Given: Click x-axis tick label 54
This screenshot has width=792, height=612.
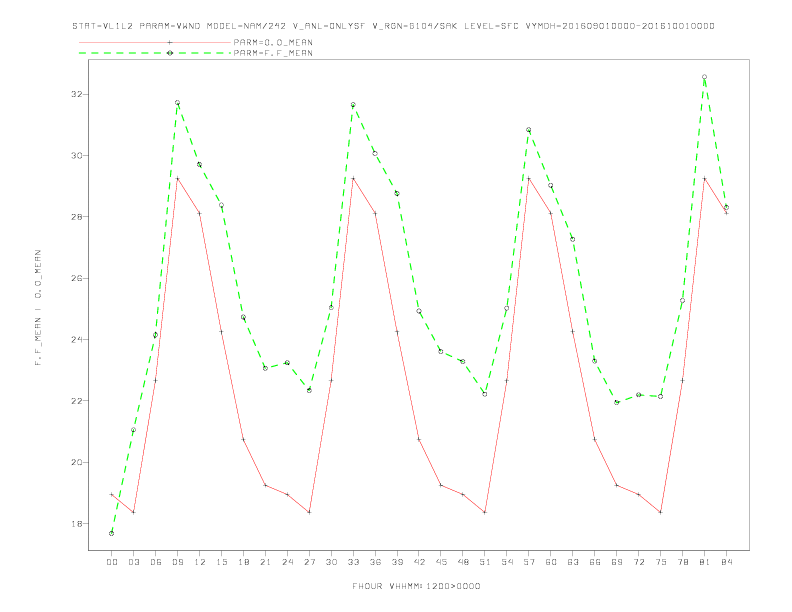Looking at the screenshot, I should [x=507, y=562].
